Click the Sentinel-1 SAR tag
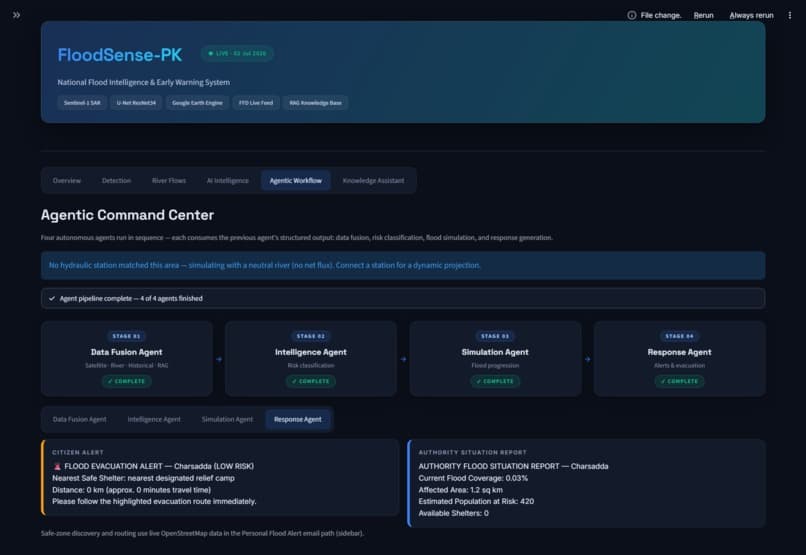Viewport: 806px width, 555px height. (x=82, y=103)
